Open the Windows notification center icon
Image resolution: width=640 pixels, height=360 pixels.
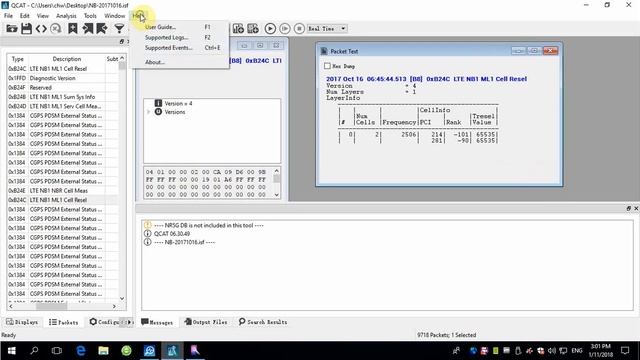[625, 351]
